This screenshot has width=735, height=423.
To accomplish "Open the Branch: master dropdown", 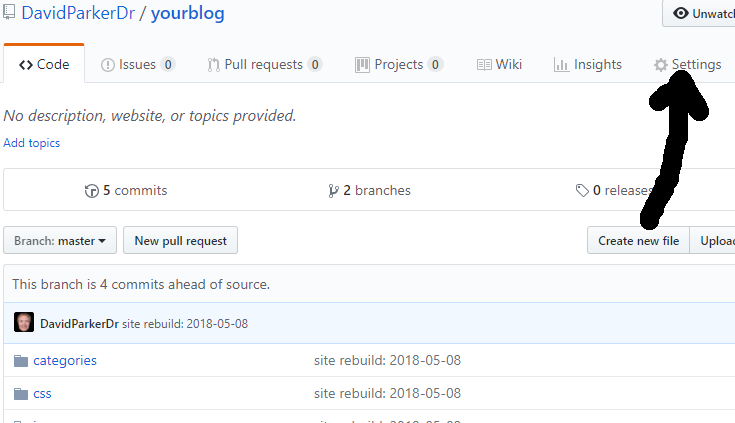I will (60, 241).
